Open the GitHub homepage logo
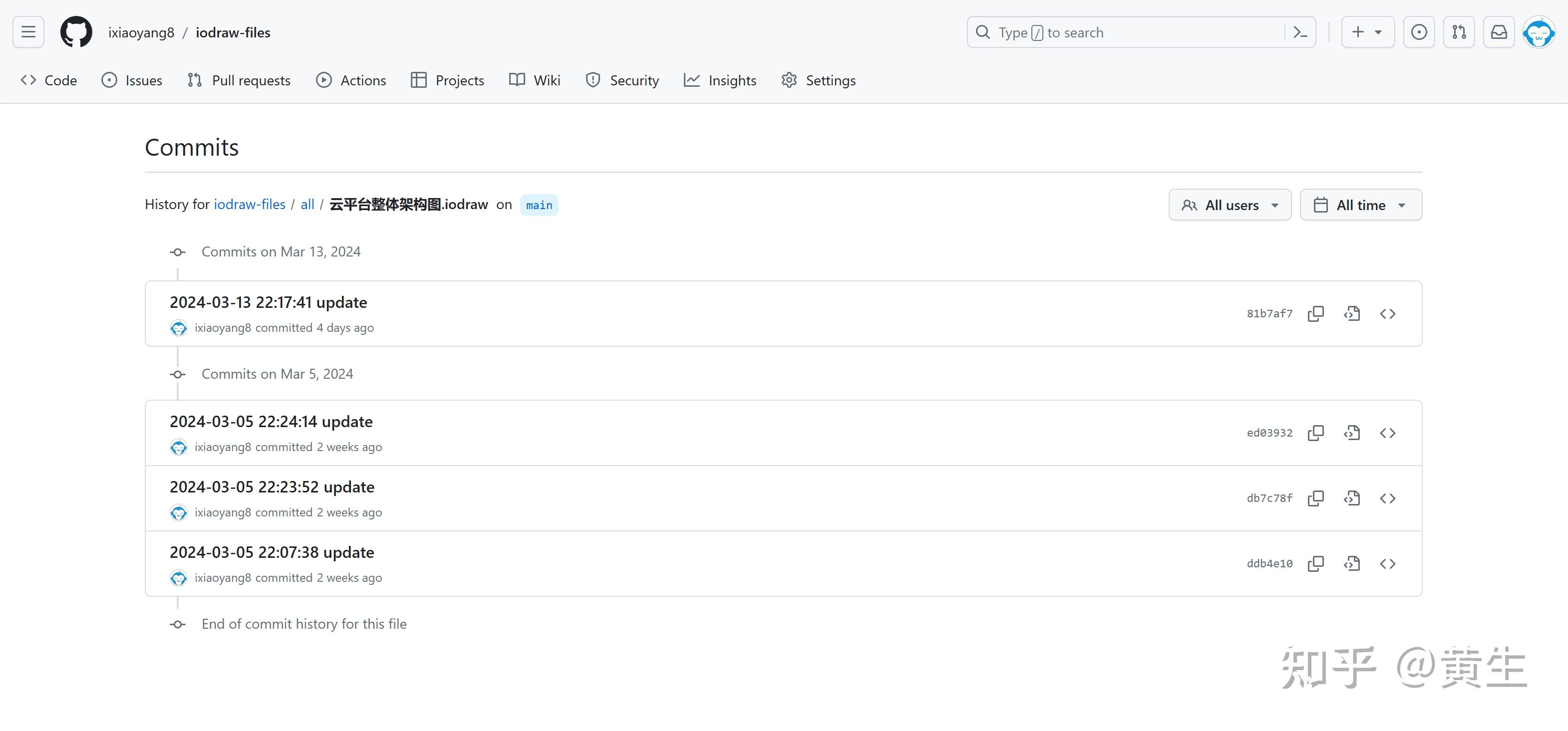The height and width of the screenshot is (731, 1568). click(76, 31)
